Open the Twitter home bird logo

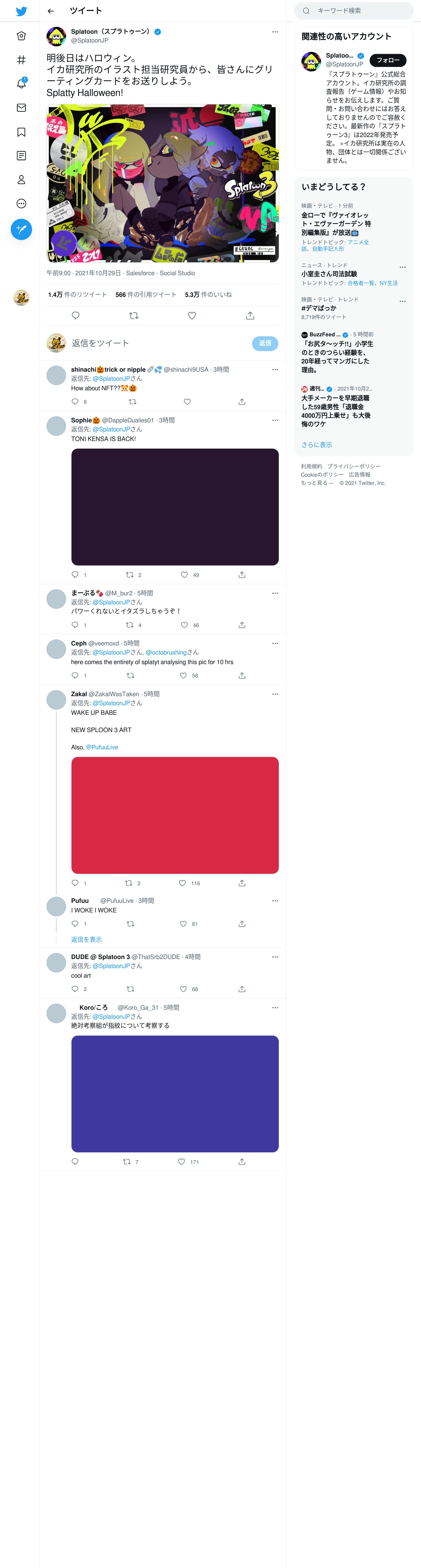[21, 11]
